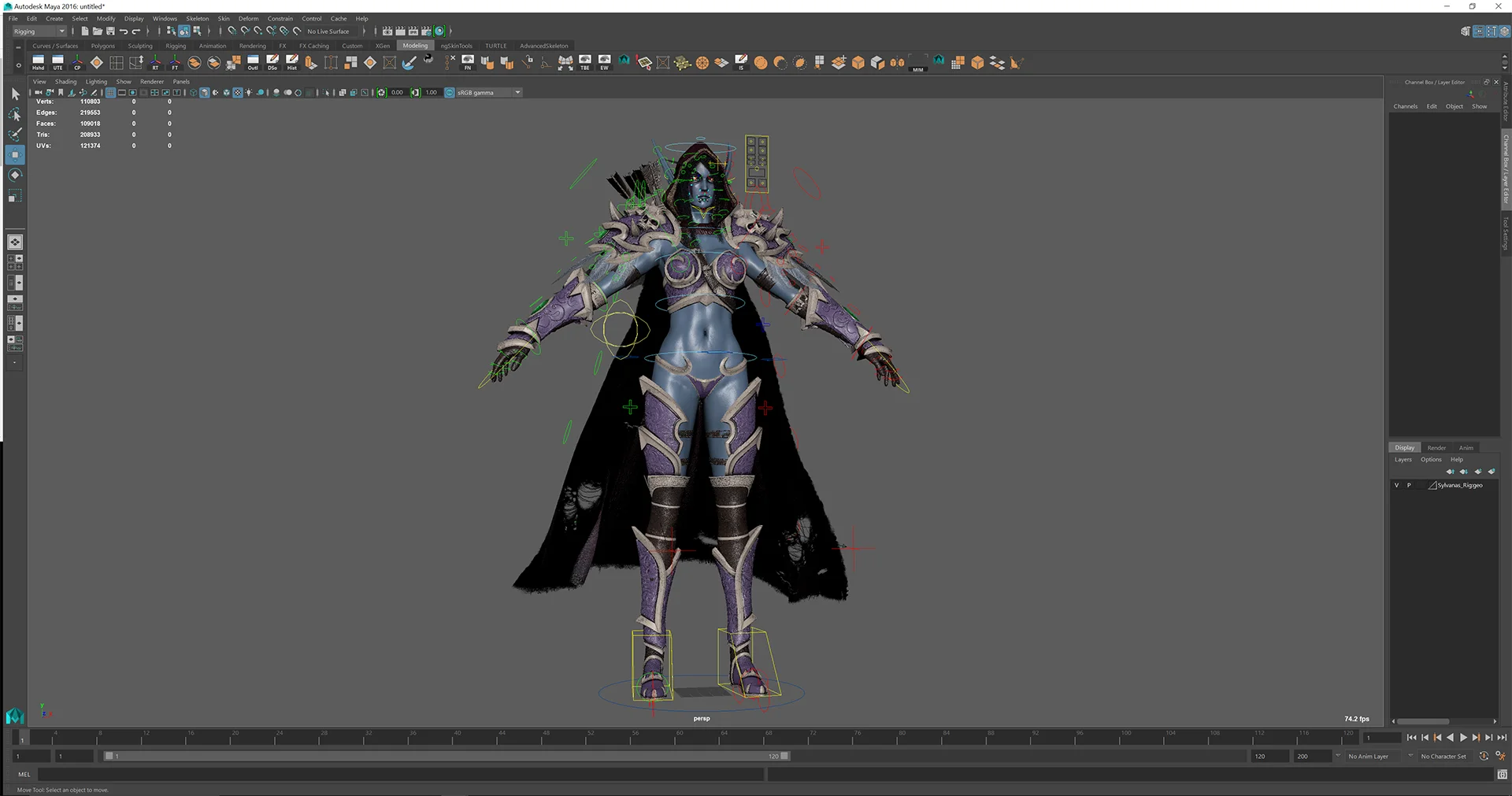Click the Save Scene icon

click(110, 31)
